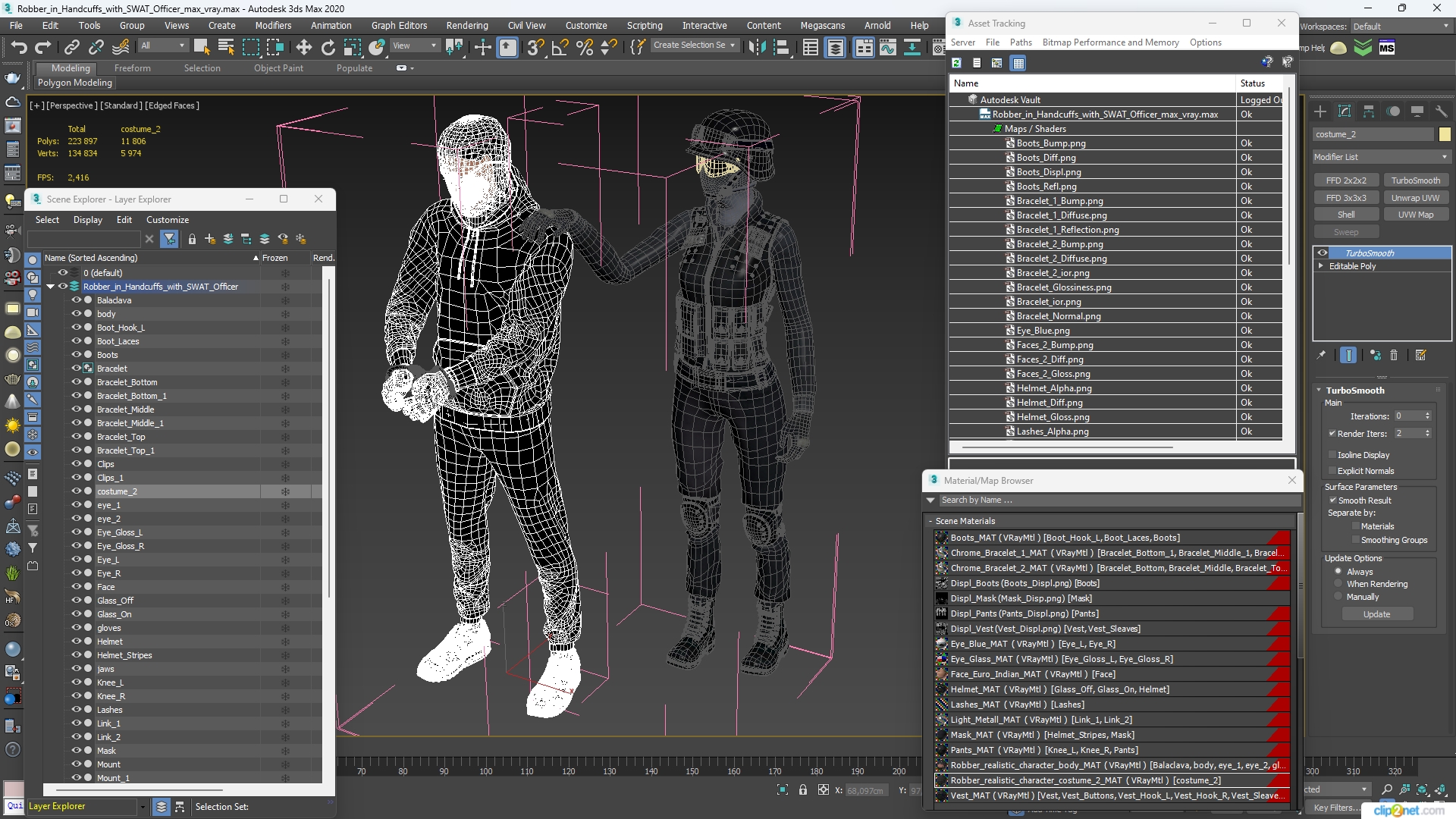Uncheck Smooth Result checkbox

coord(1332,500)
